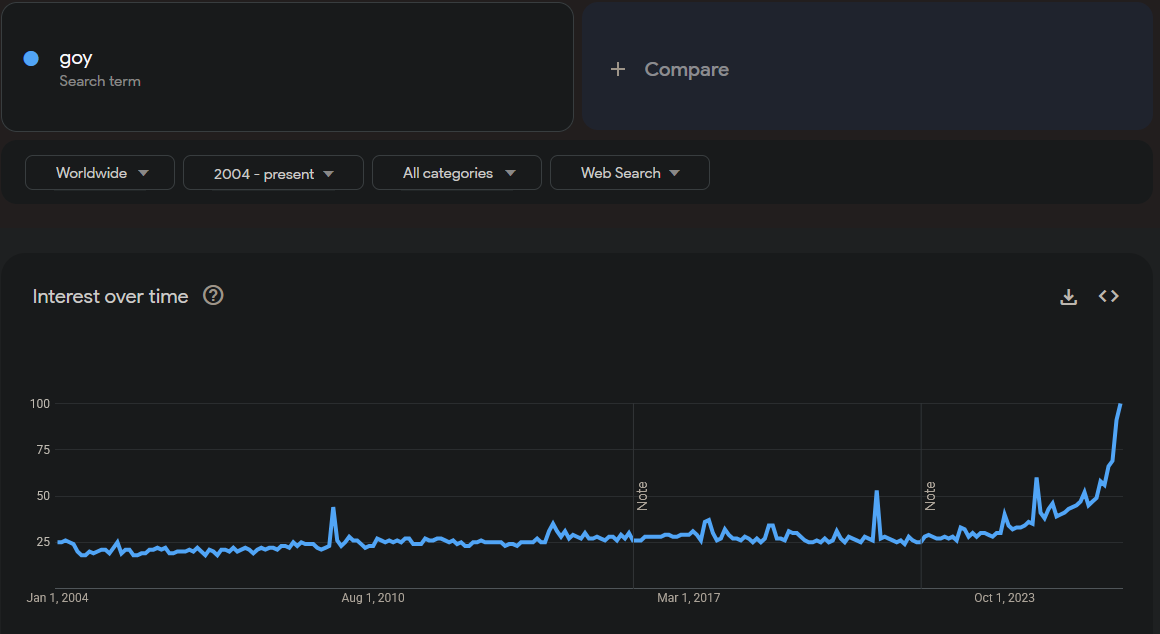This screenshot has width=1160, height=634.
Task: Click the blue dot next to goy
Action: click(x=31, y=58)
